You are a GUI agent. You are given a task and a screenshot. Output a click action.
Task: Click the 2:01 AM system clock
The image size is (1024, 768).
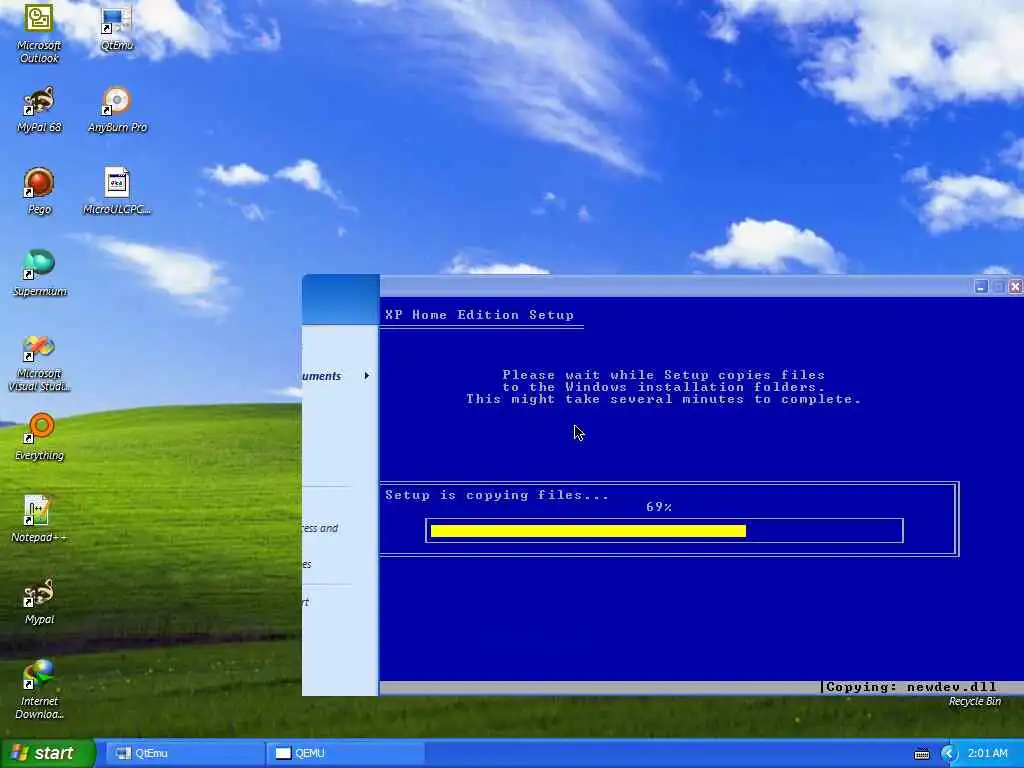click(x=987, y=754)
